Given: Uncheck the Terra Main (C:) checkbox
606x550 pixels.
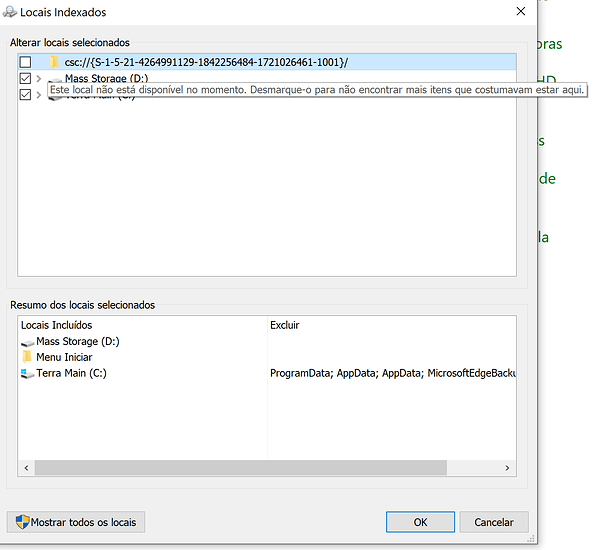Looking at the screenshot, I should [x=25, y=94].
